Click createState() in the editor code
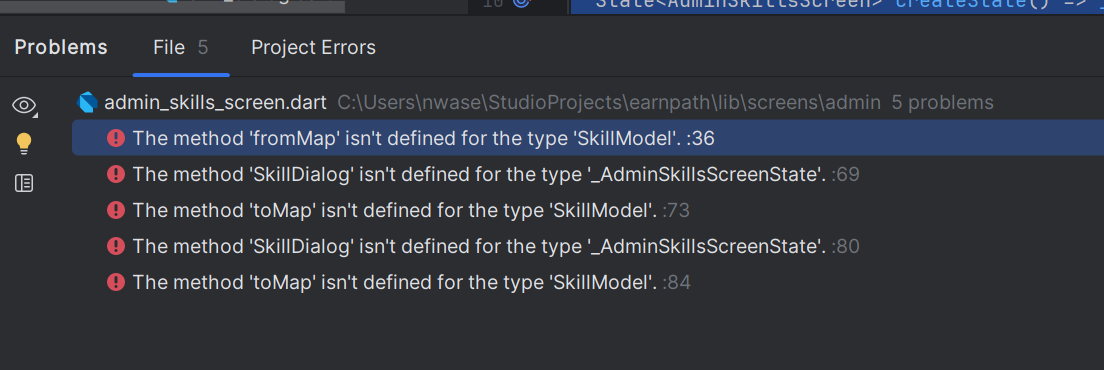Viewport: 1104px width, 370px height. (972, 3)
